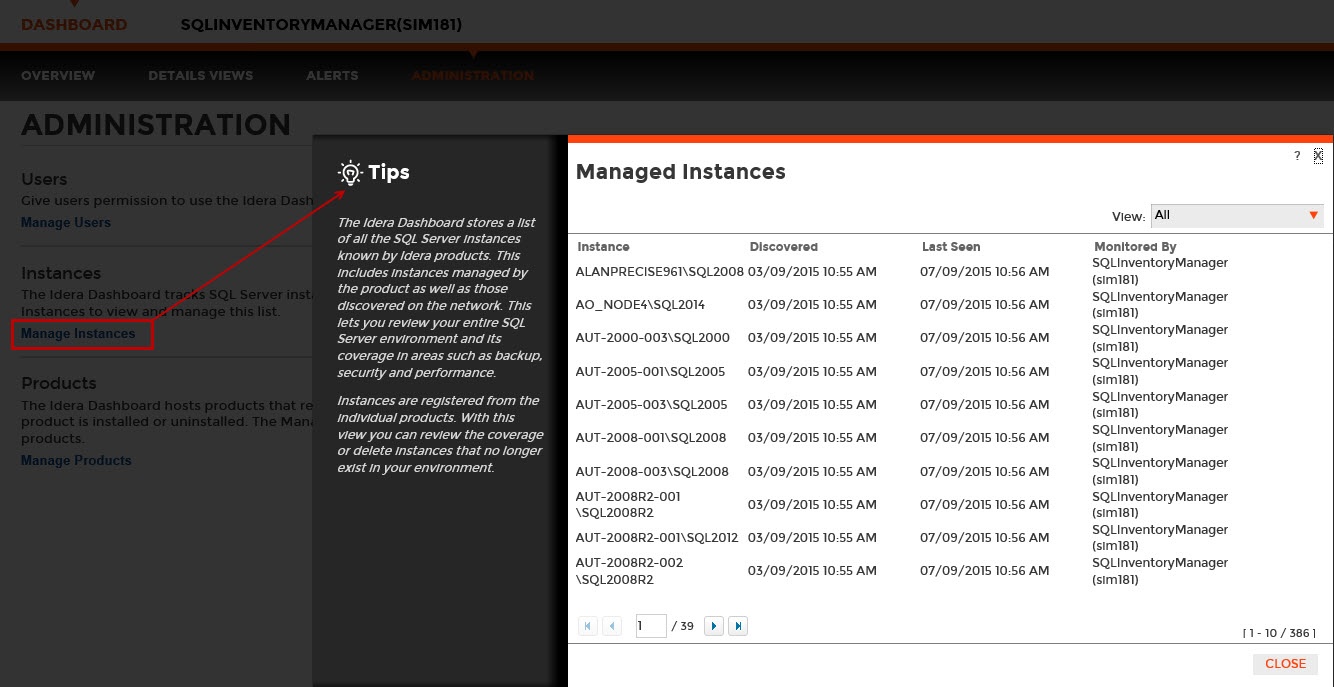Viewport: 1334px width, 687px height.
Task: Switch to the Alerts menu
Action: 332,76
